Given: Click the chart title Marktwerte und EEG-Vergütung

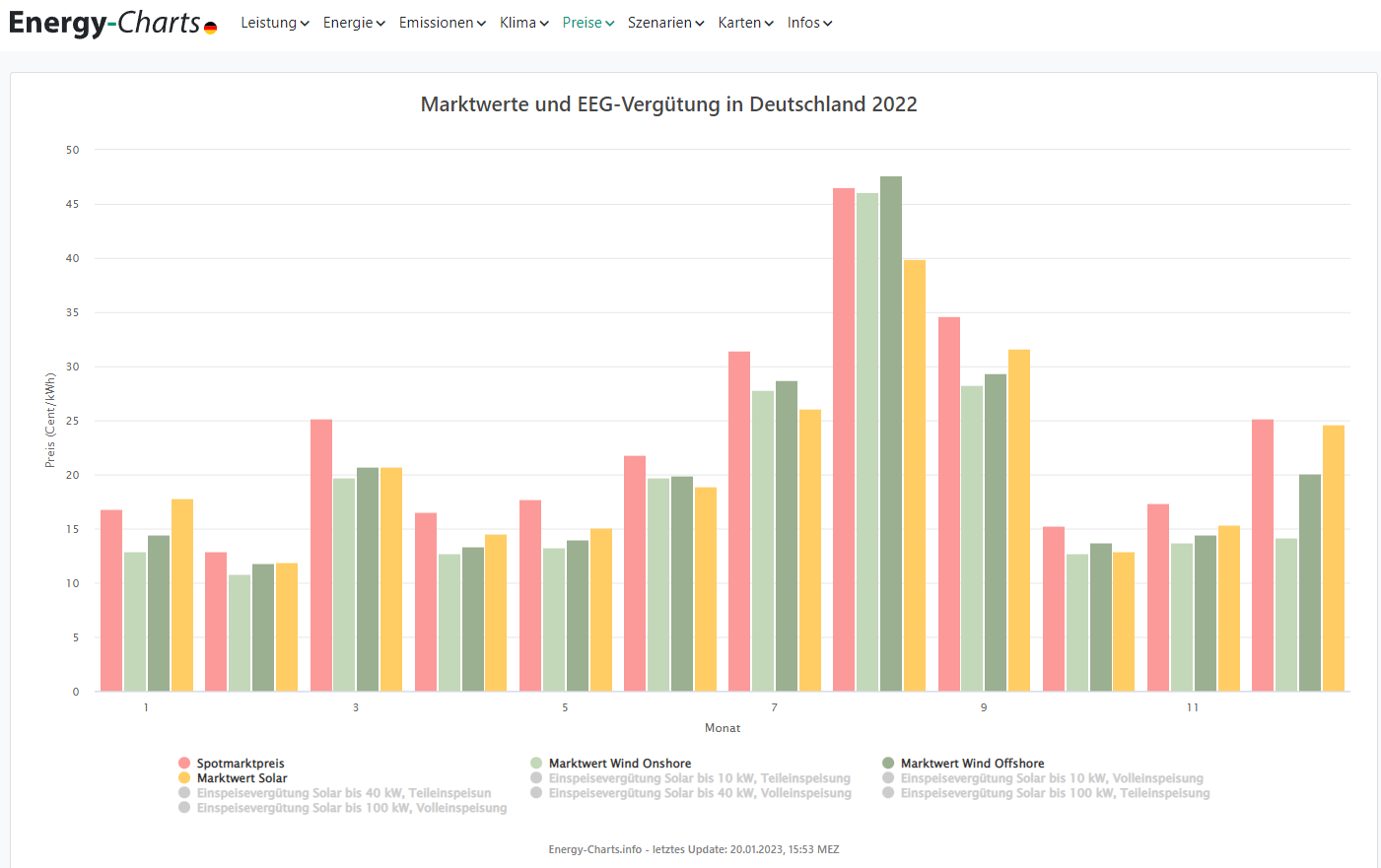Looking at the screenshot, I should (x=668, y=104).
